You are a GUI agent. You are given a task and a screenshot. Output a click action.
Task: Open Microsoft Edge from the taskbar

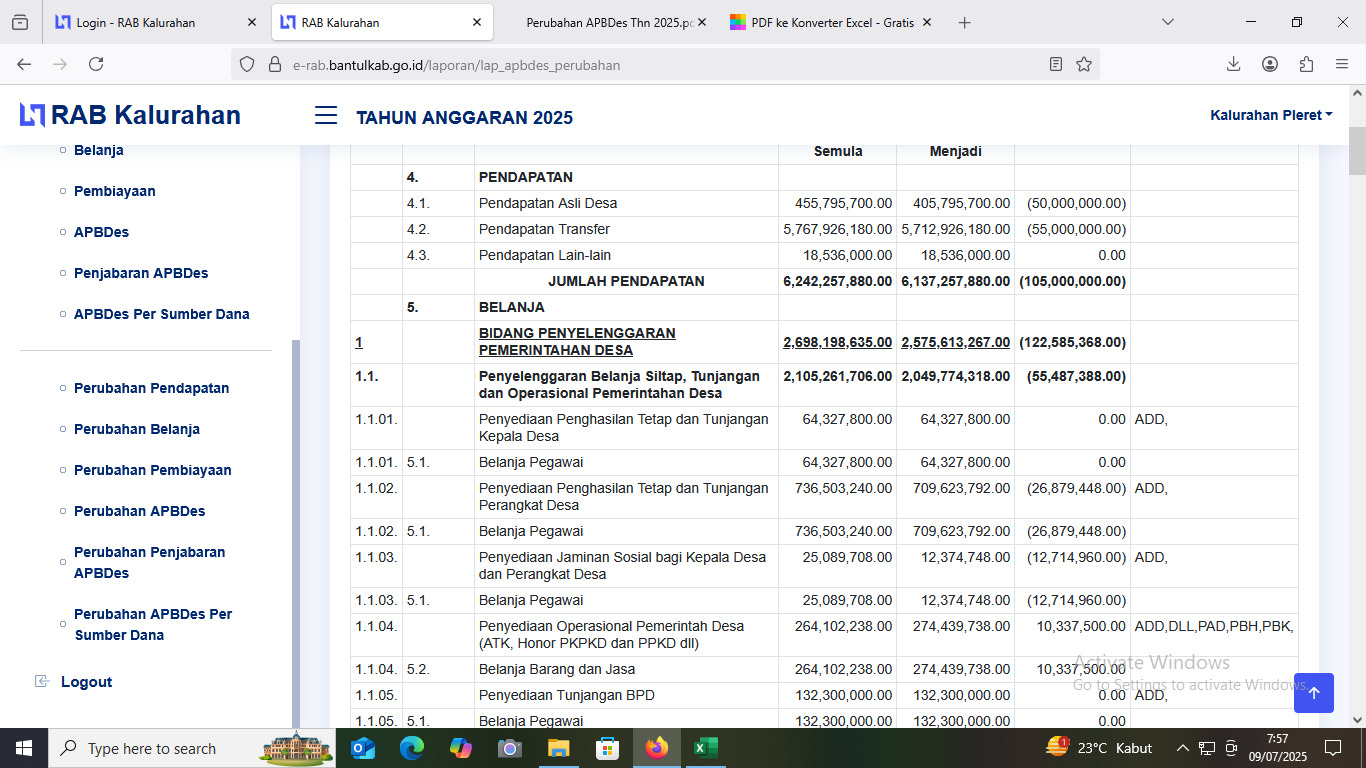[x=412, y=748]
